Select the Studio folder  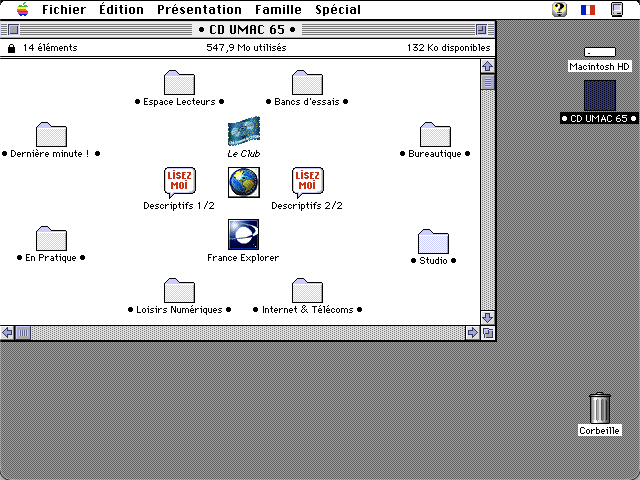coord(433,242)
